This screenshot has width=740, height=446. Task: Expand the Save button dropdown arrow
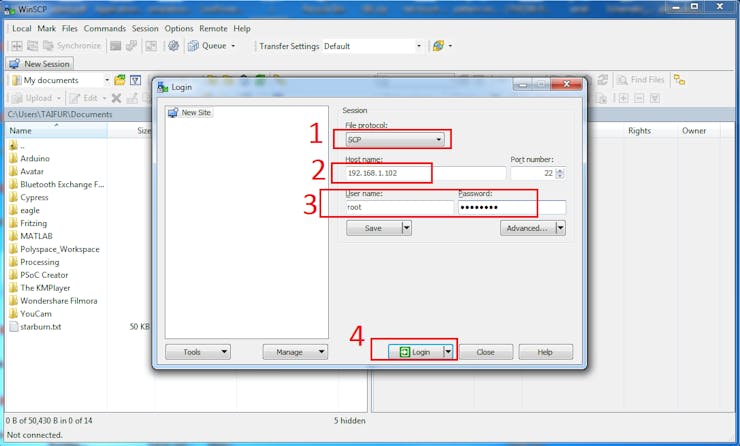tap(406, 228)
